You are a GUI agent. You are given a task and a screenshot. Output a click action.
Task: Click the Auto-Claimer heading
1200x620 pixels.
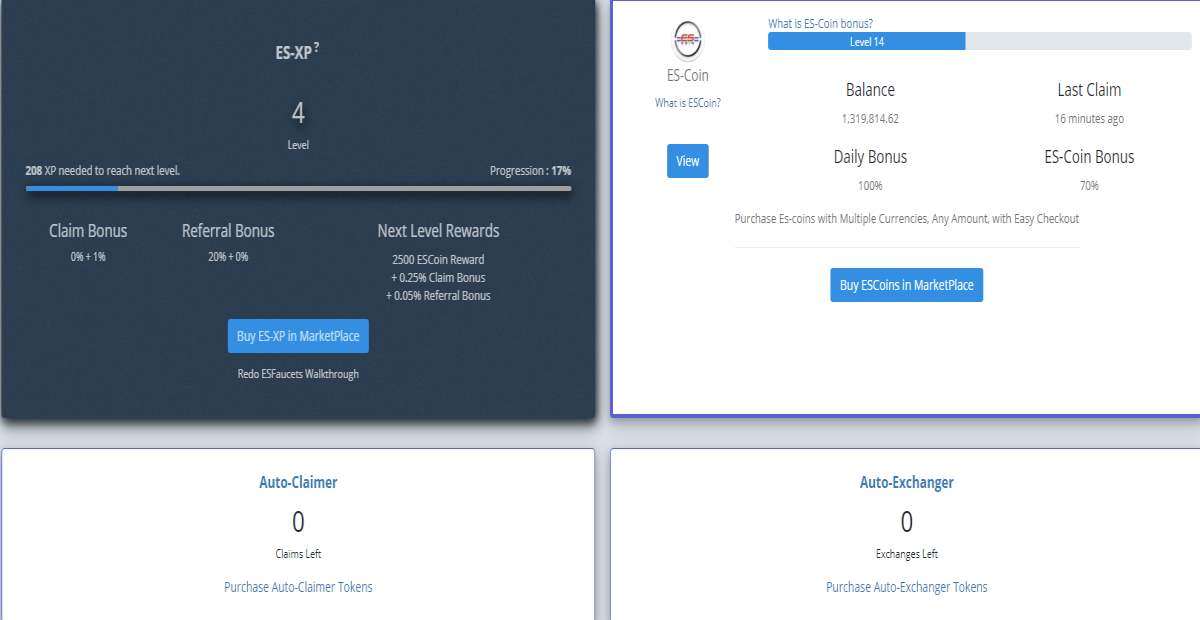tap(298, 482)
